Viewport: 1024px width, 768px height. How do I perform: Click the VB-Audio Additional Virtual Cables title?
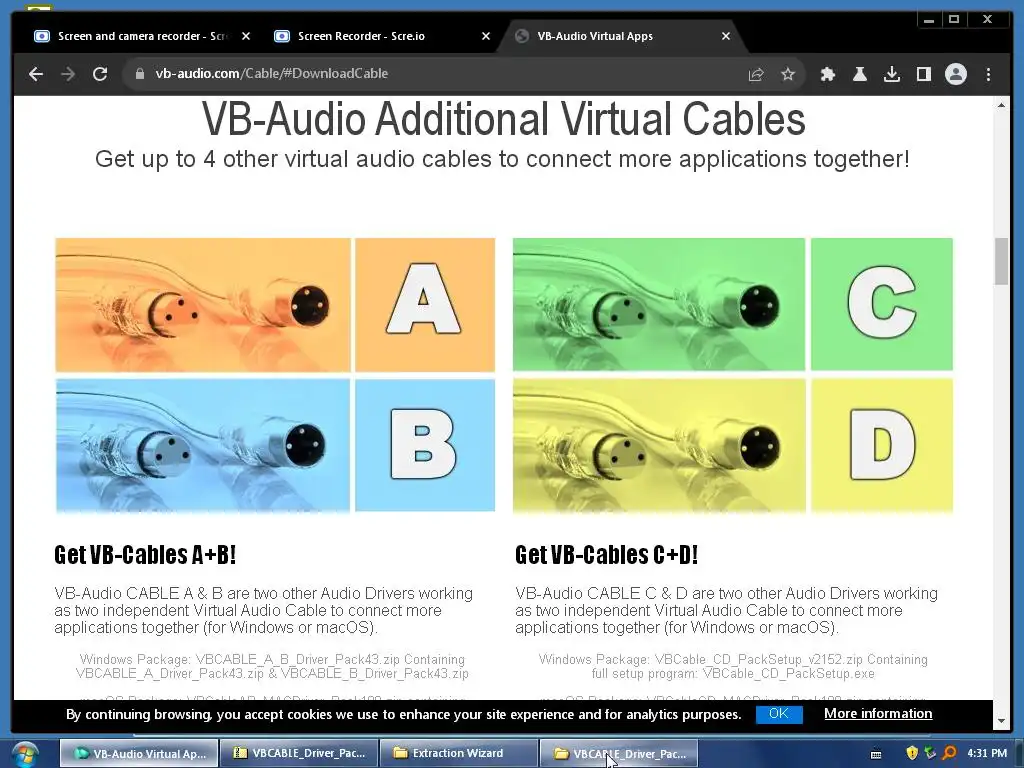pyautogui.click(x=504, y=120)
